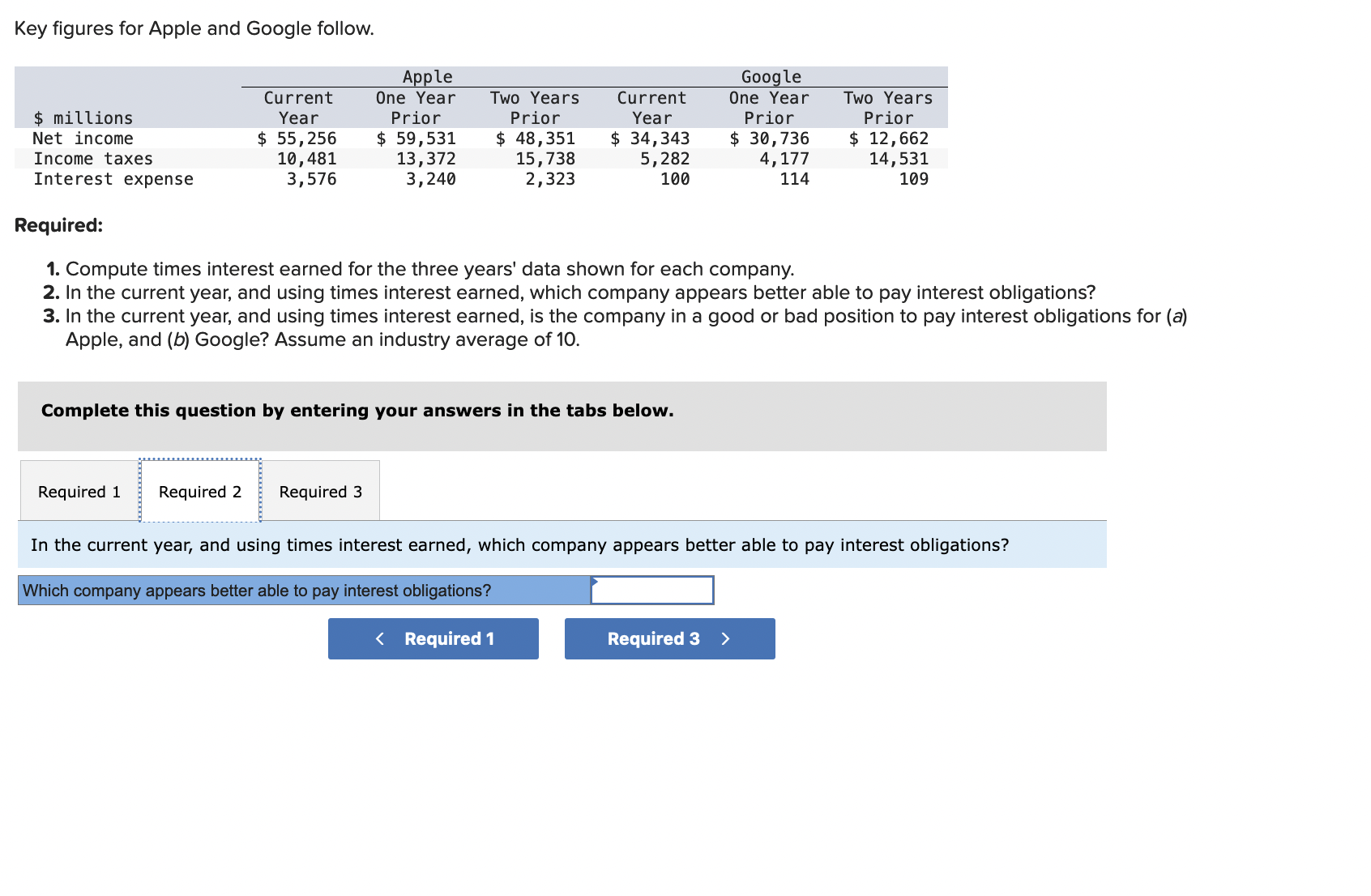
Task: Click the Required 3 navigation button
Action: [668, 638]
